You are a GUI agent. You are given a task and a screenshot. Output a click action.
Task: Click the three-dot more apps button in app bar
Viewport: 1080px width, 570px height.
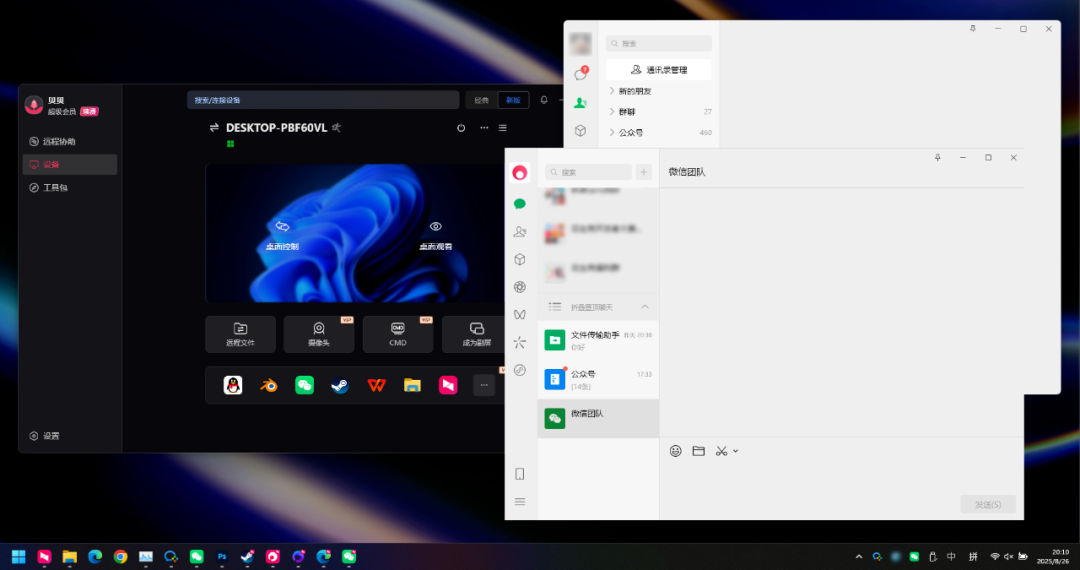click(484, 386)
